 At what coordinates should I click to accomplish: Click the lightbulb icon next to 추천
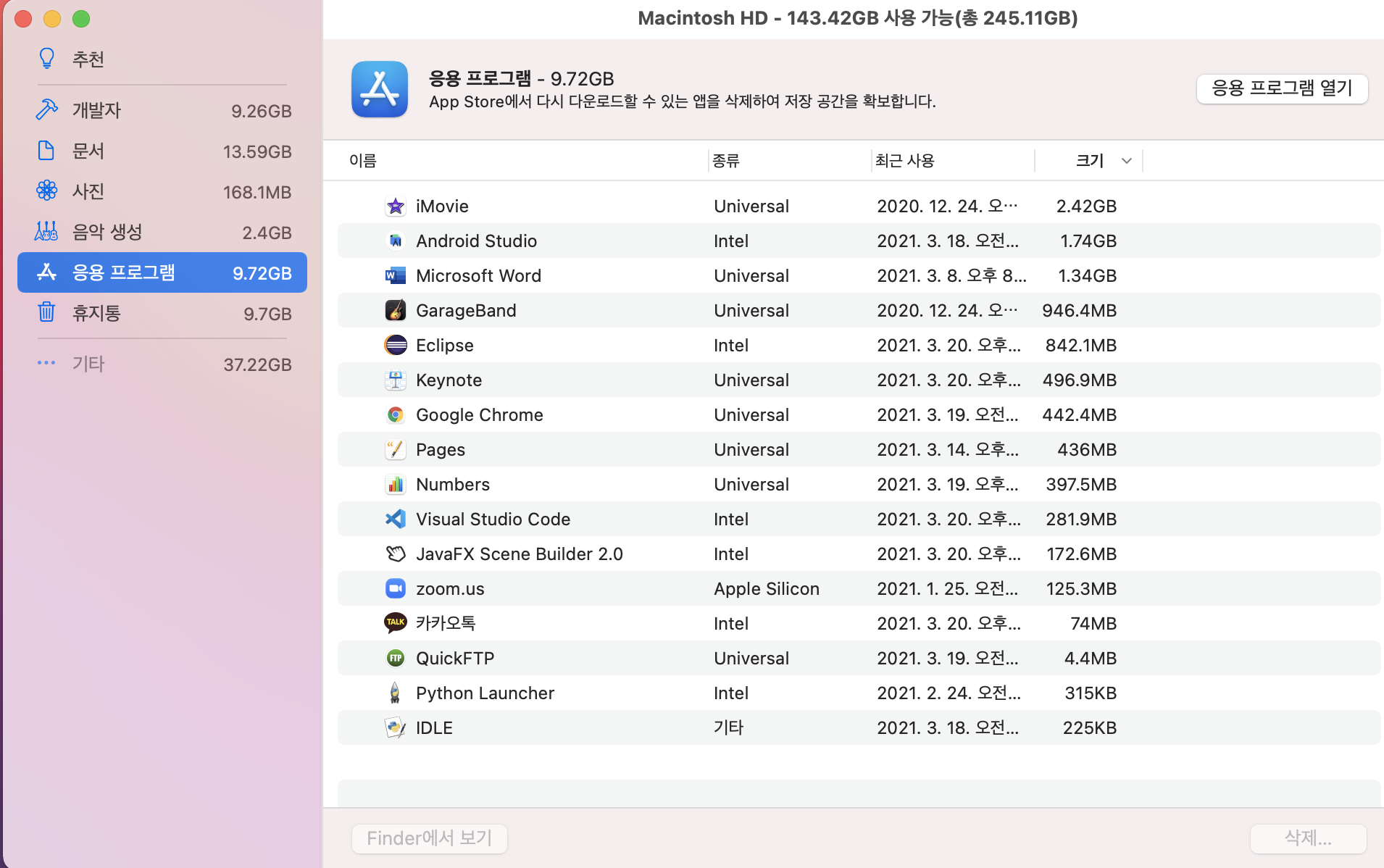point(46,58)
